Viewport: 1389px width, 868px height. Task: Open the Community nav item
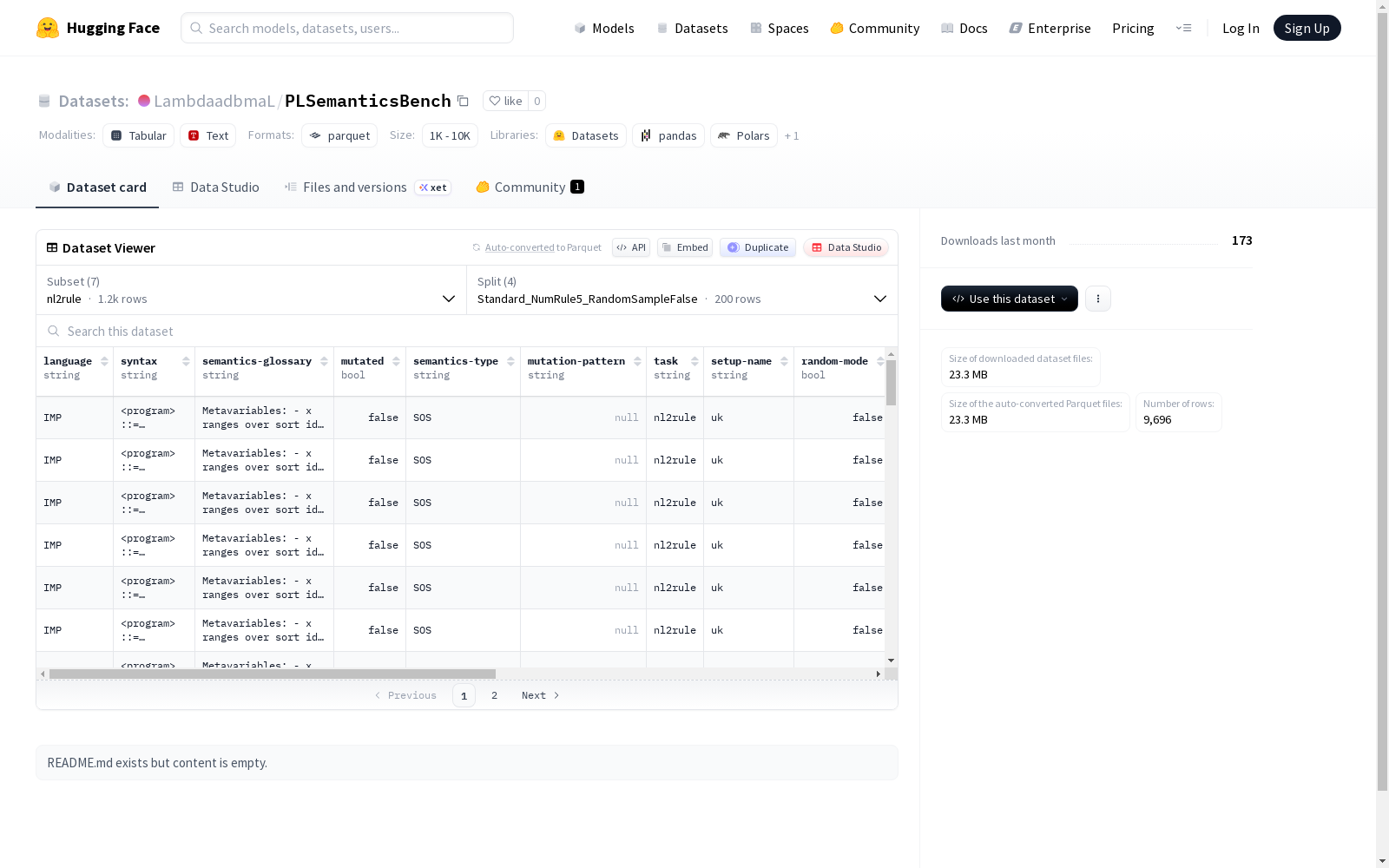[875, 28]
